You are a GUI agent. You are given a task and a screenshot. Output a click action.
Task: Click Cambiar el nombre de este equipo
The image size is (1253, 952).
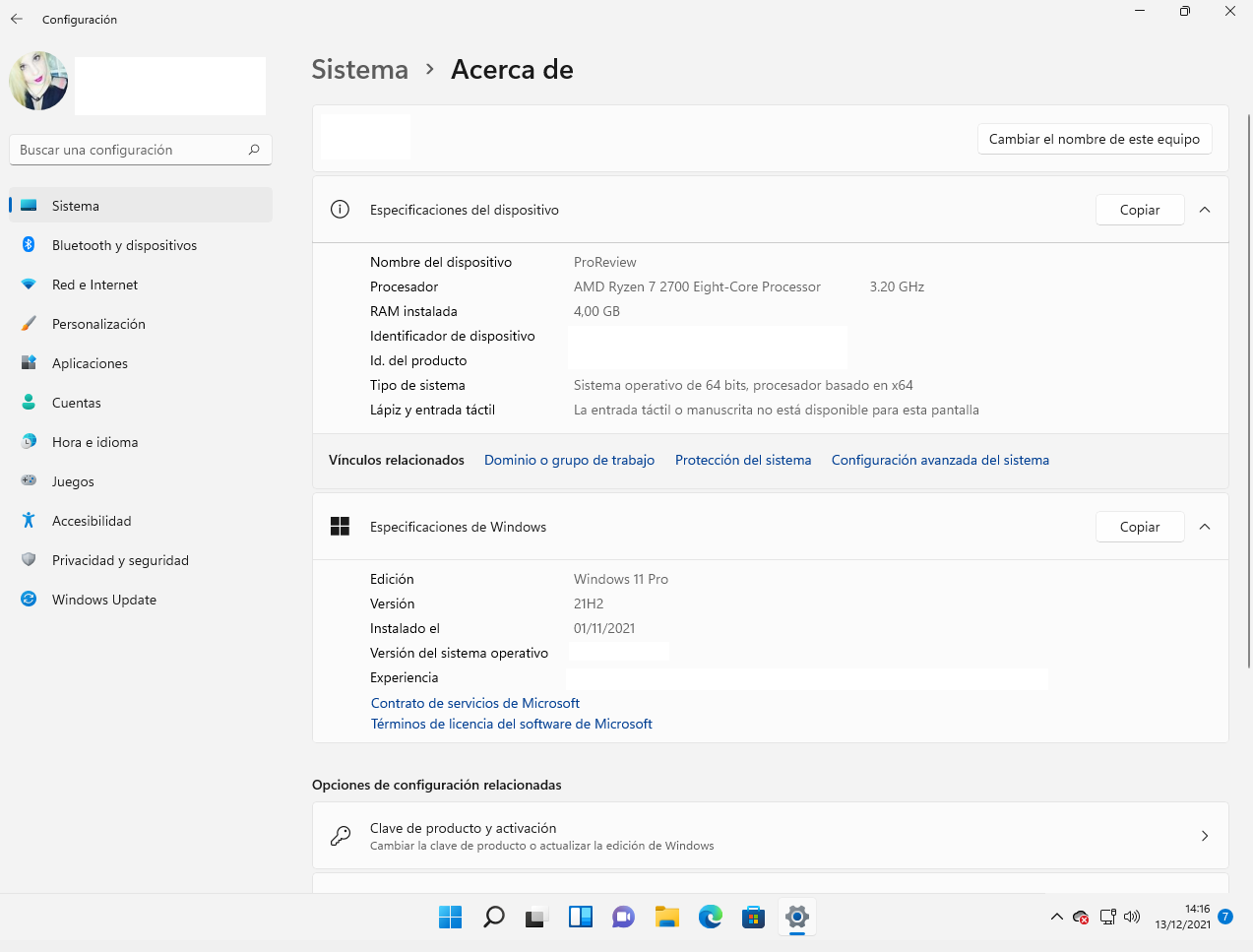point(1094,139)
